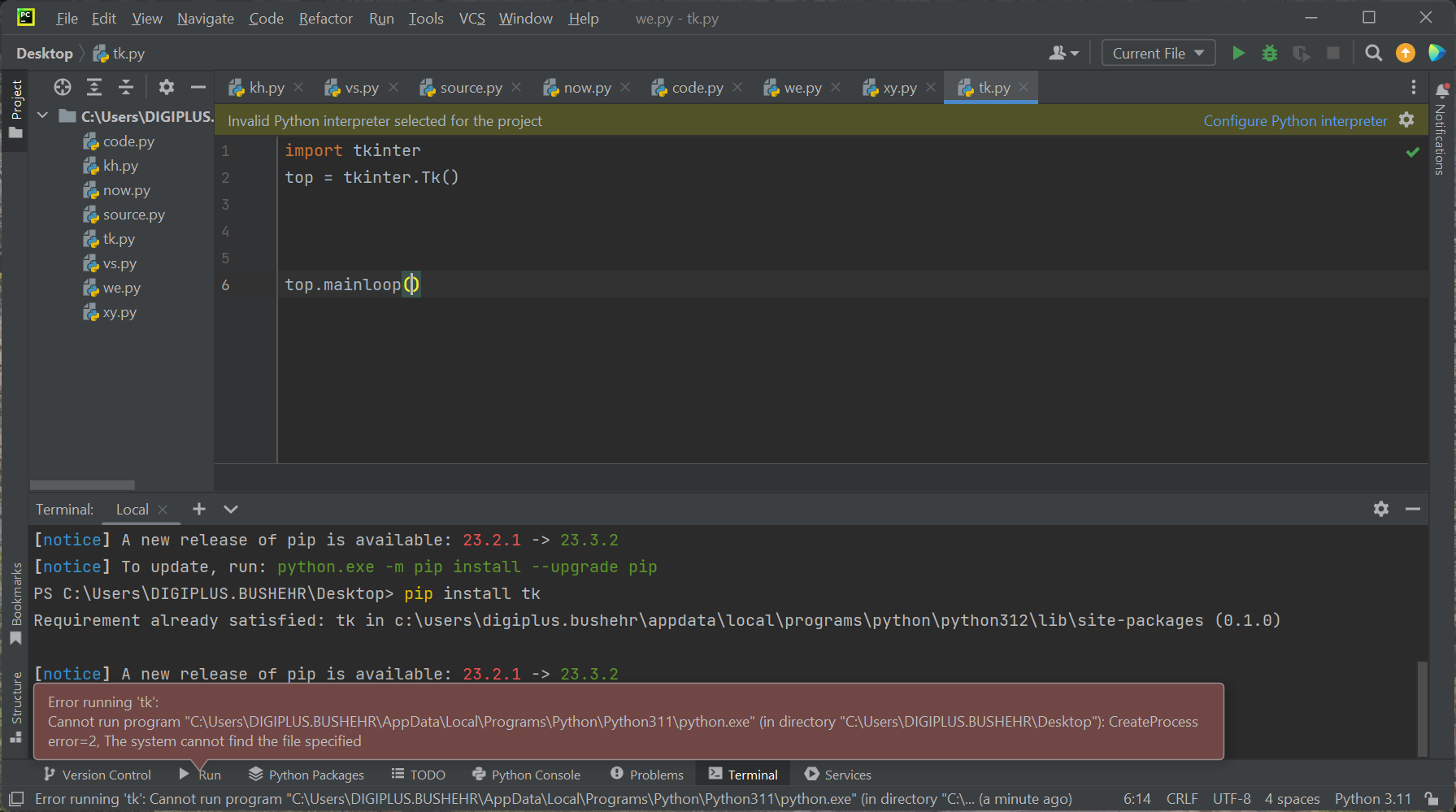The image size is (1456, 812).
Task: Click the locate file target icon in Project panel
Action: click(x=63, y=88)
